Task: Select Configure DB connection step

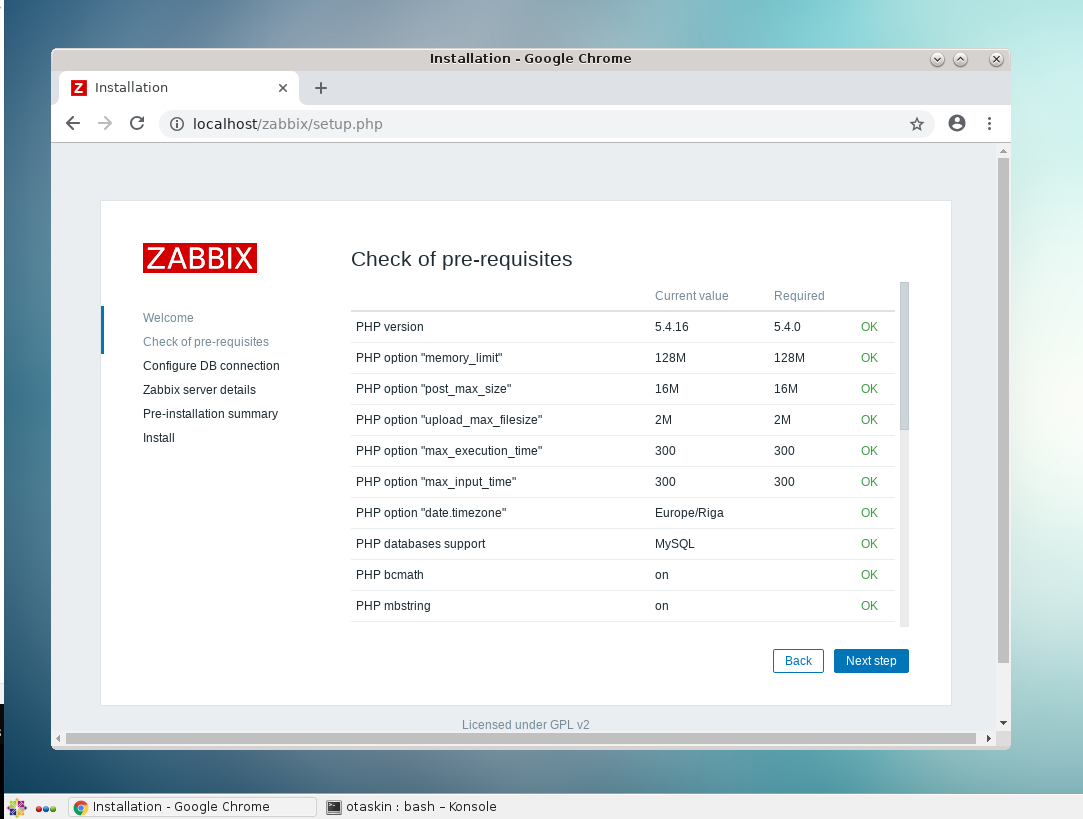Action: click(211, 366)
